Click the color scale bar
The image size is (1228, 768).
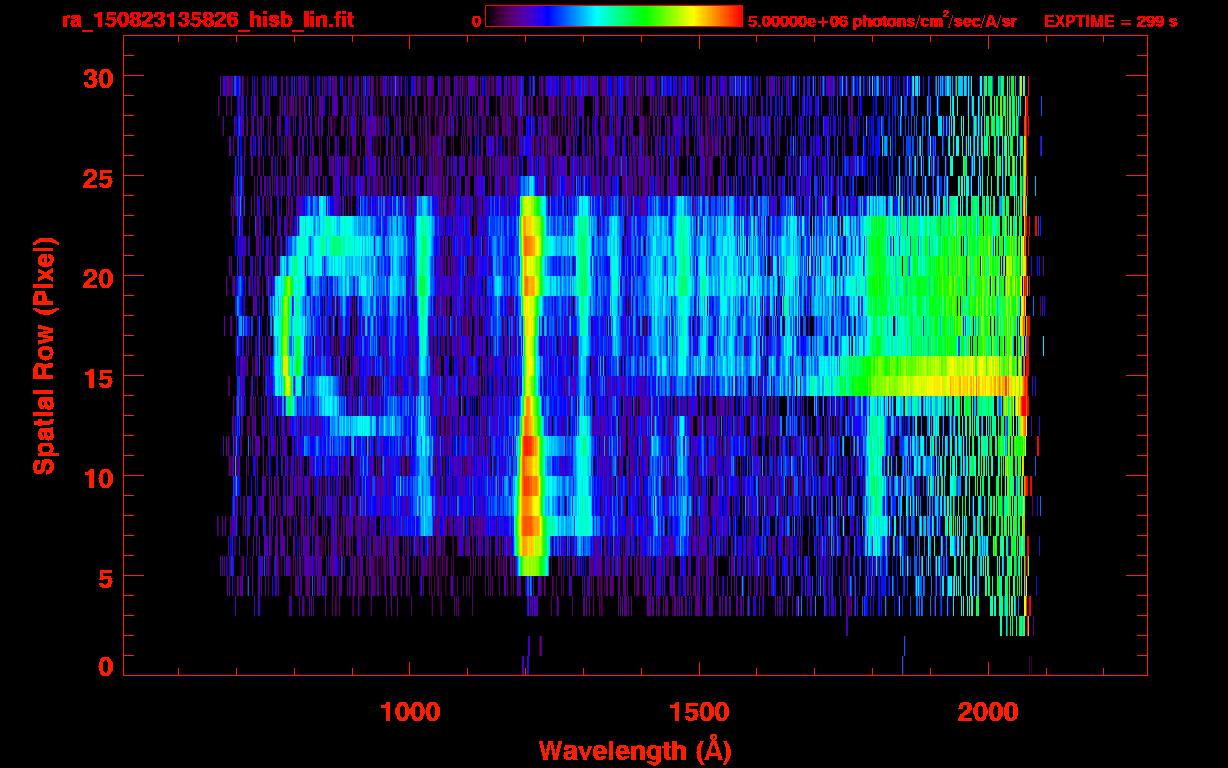coord(614,17)
